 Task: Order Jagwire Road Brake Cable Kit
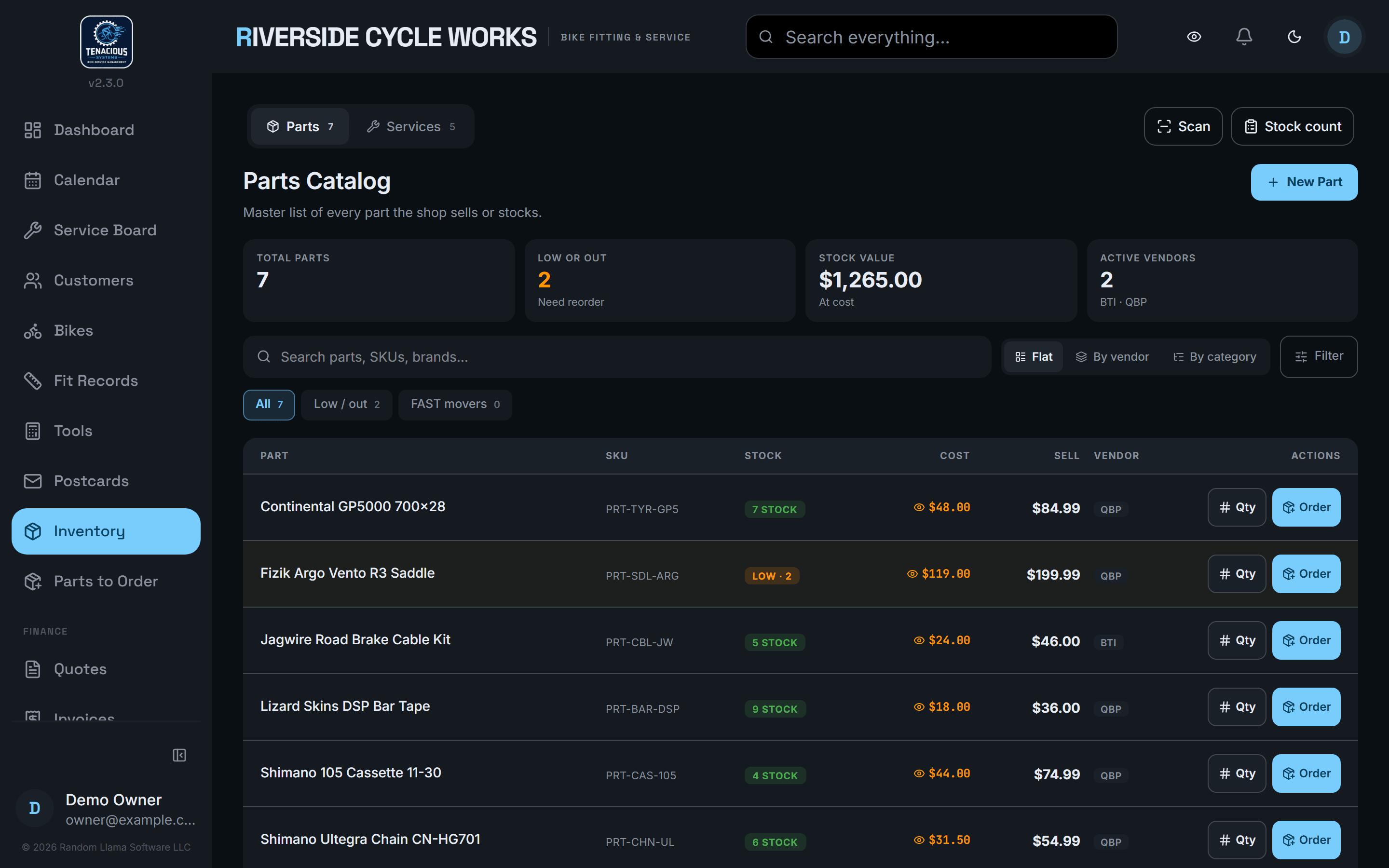pos(1307,641)
